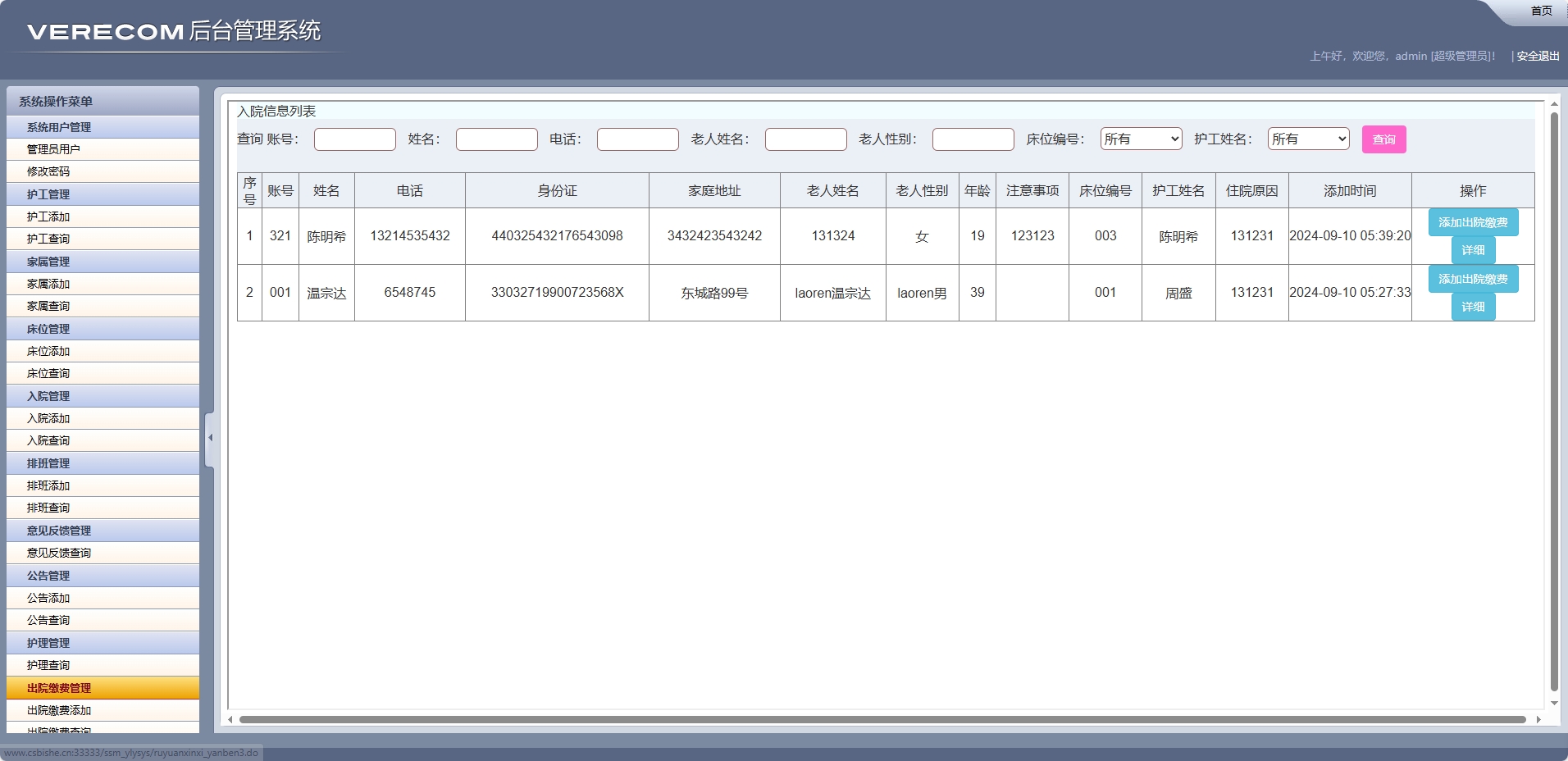Focus the 账号 search field

[x=355, y=139]
